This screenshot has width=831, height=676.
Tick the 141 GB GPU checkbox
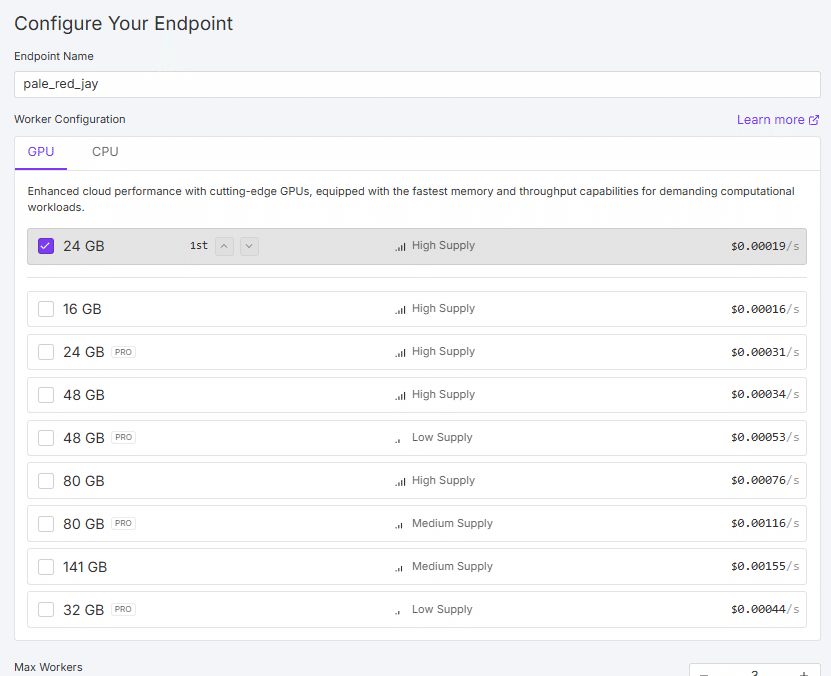(46, 567)
